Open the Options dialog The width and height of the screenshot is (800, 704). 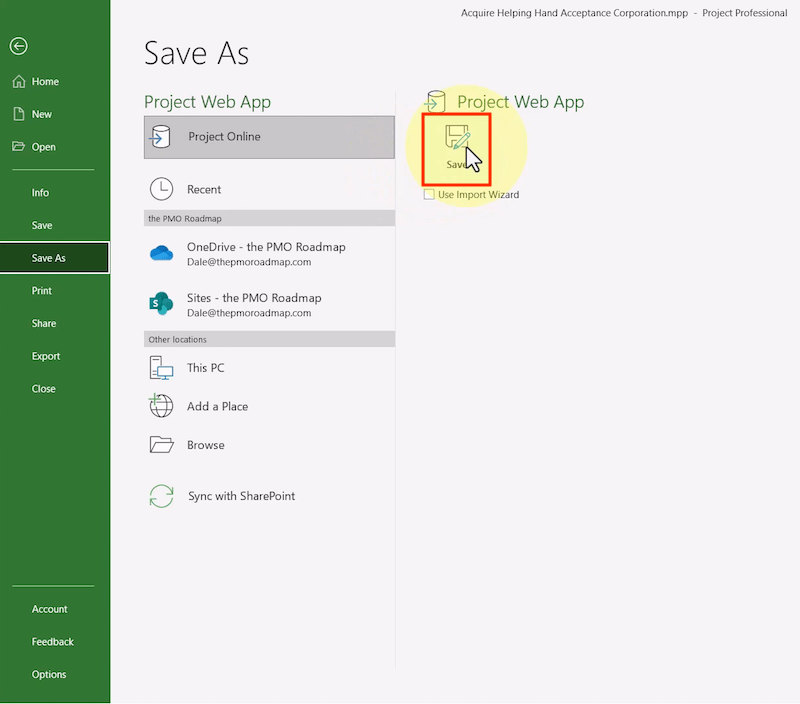[x=48, y=675]
